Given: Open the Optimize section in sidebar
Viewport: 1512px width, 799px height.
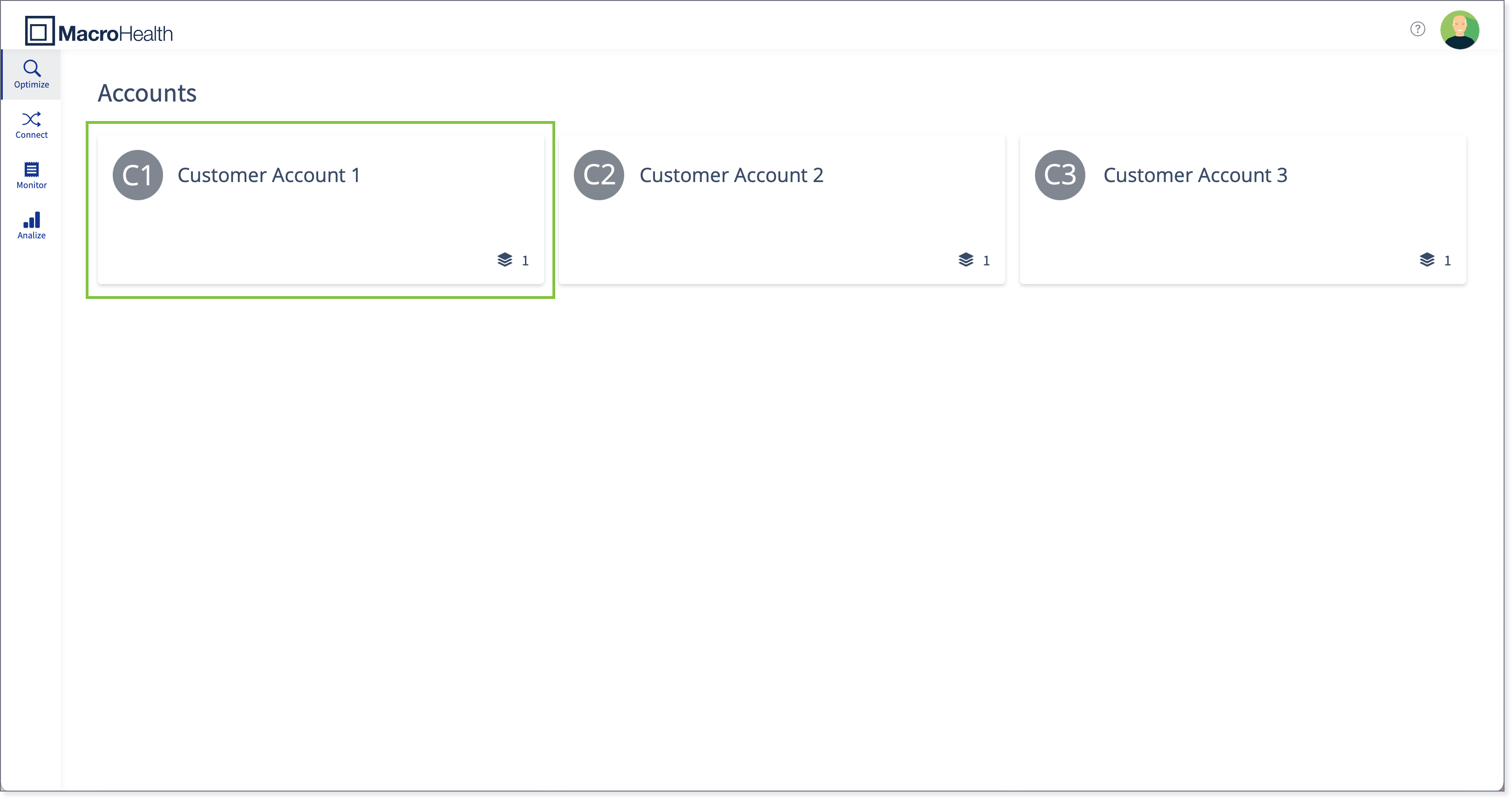Looking at the screenshot, I should point(31,74).
